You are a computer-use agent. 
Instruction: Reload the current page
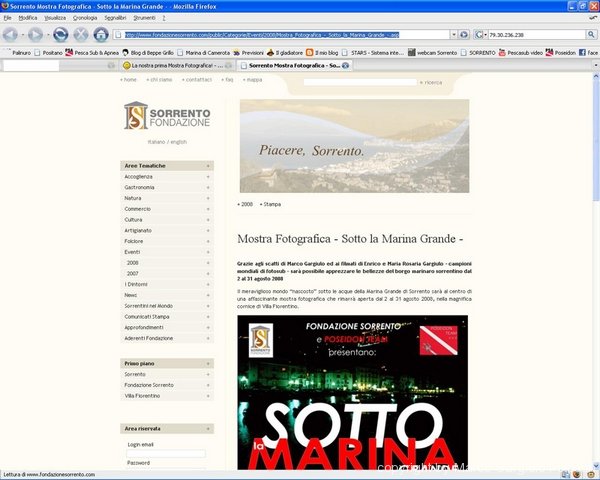pyautogui.click(x=60, y=35)
